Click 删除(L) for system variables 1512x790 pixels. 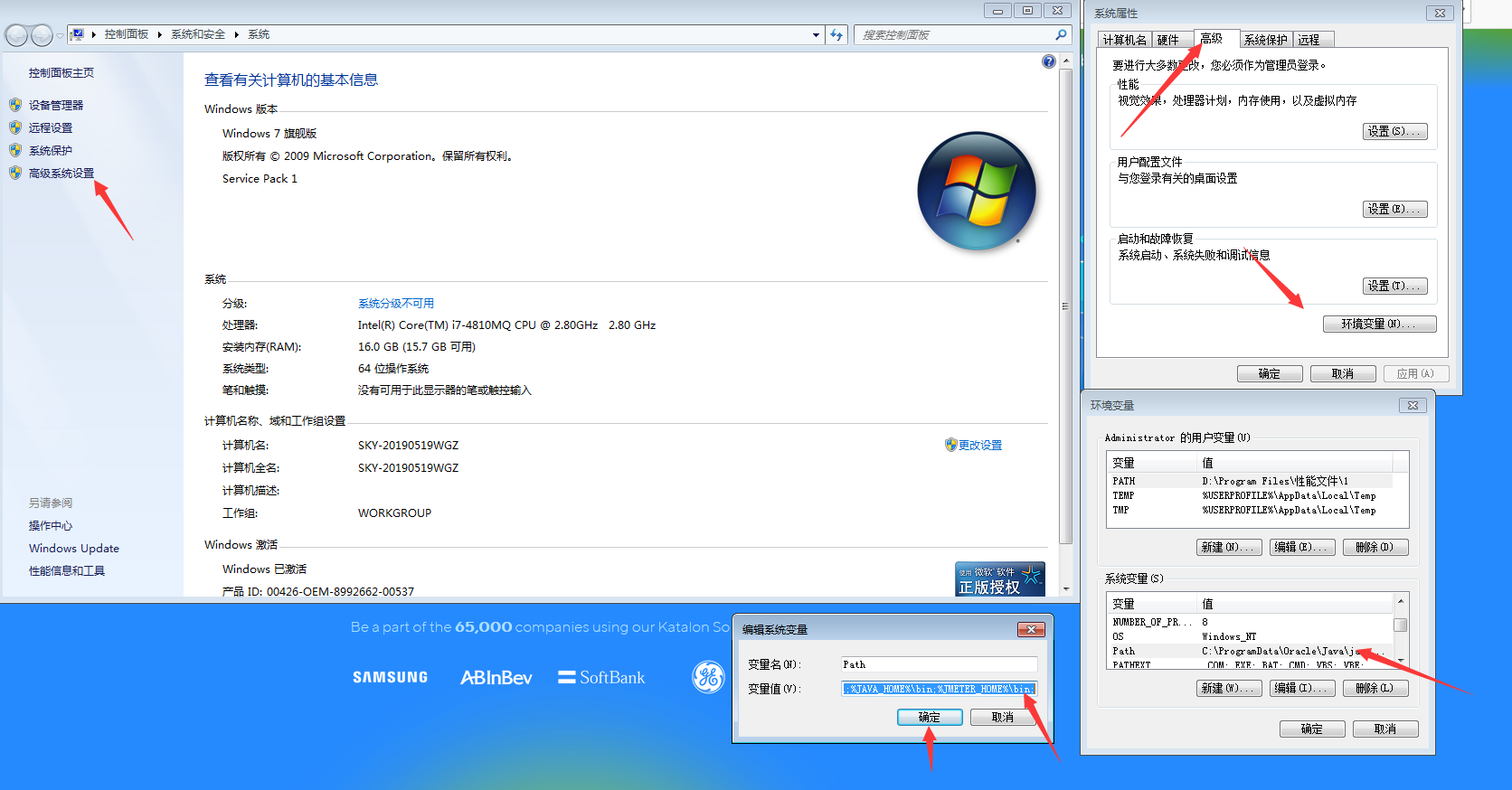coord(1375,689)
